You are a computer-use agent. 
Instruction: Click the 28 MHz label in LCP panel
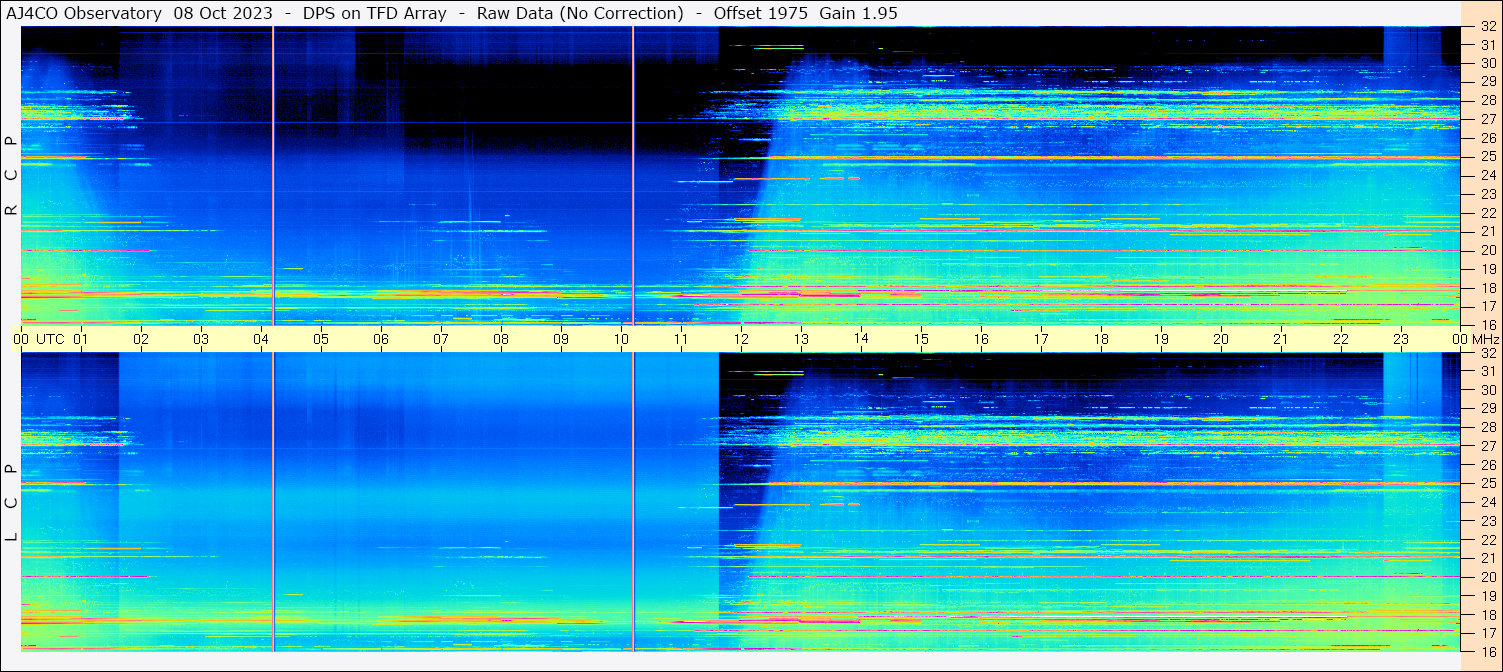(x=1487, y=428)
